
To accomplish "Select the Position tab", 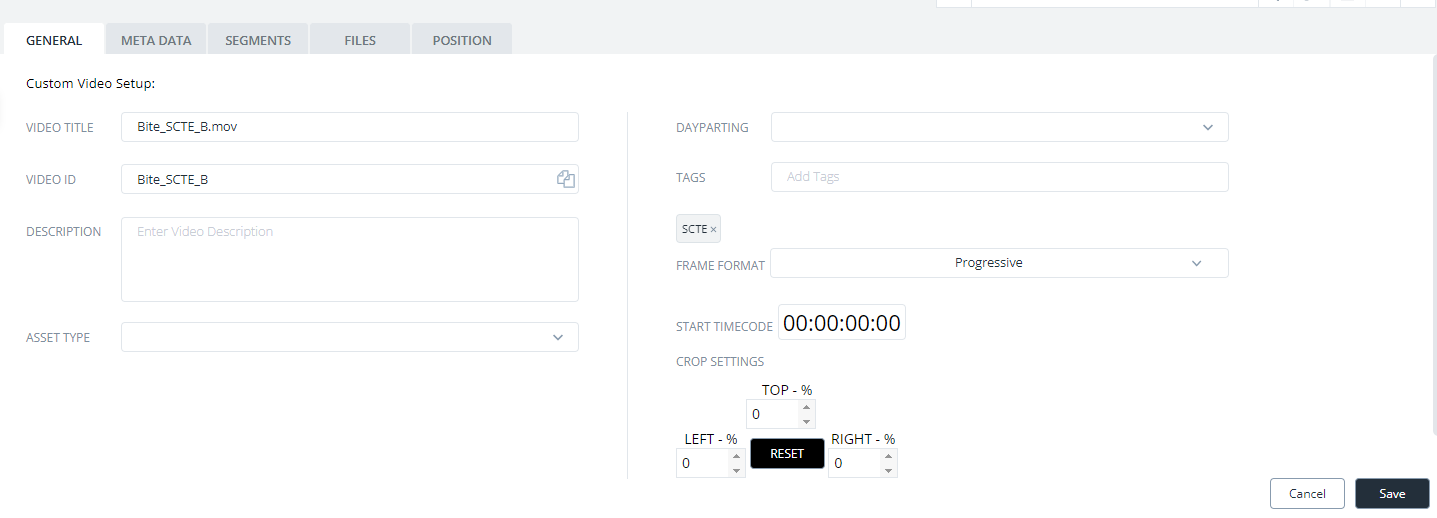I will coord(462,40).
